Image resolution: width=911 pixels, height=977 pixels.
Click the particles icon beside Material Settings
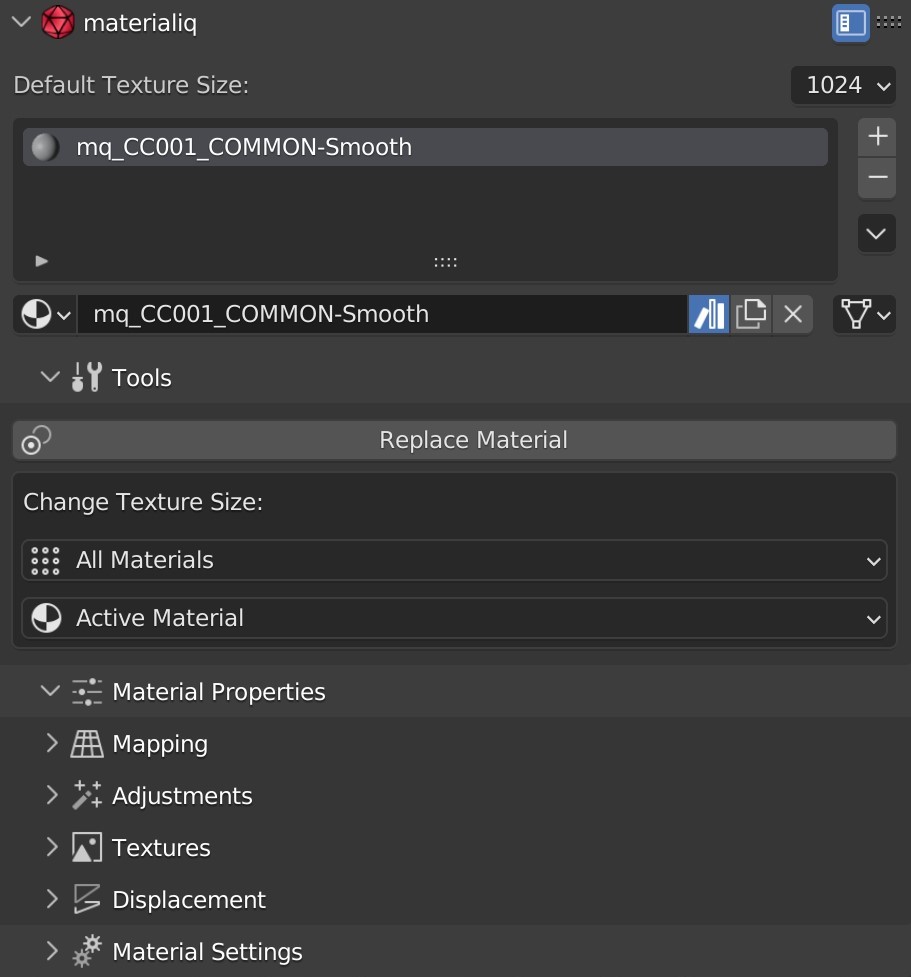[86, 951]
